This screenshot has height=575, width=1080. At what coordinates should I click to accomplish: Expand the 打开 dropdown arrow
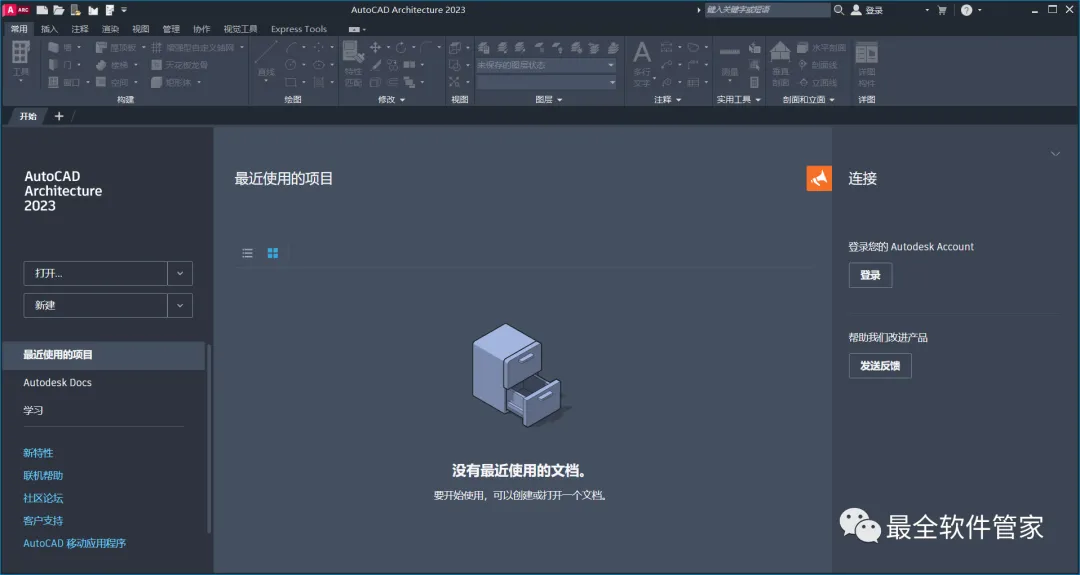pos(180,273)
